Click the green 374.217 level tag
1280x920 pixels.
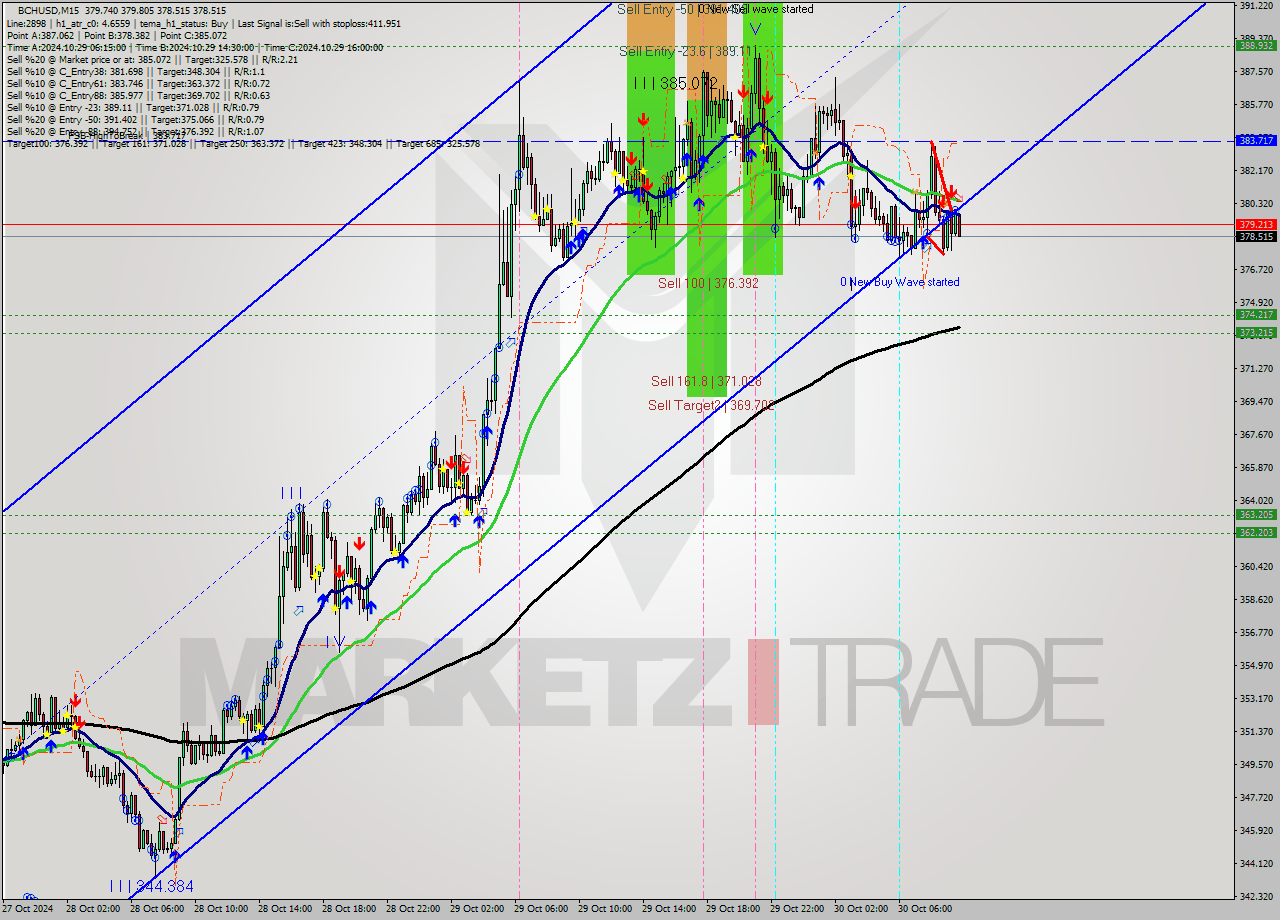coord(1256,314)
